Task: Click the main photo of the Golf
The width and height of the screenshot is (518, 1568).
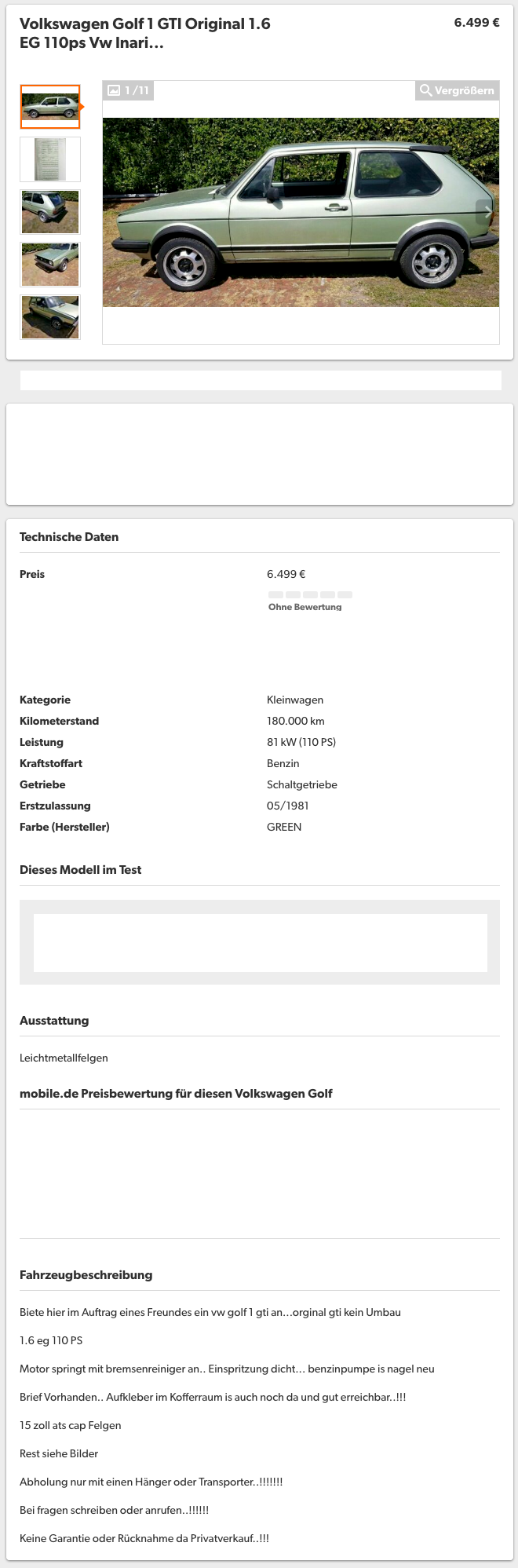Action: [x=301, y=212]
